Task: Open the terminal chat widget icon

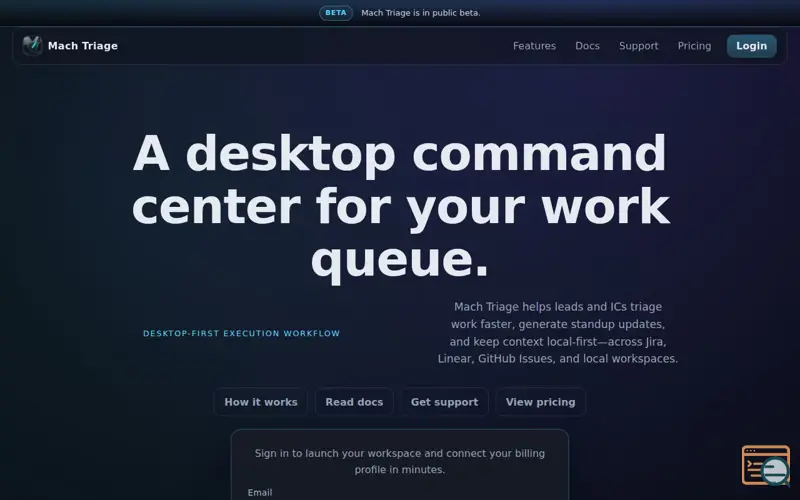Action: click(x=766, y=465)
